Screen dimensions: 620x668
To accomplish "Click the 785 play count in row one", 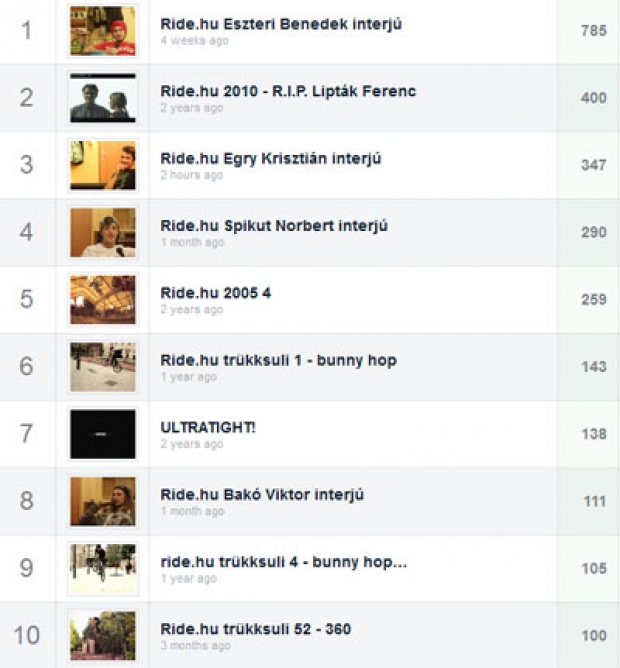I will pyautogui.click(x=593, y=31).
